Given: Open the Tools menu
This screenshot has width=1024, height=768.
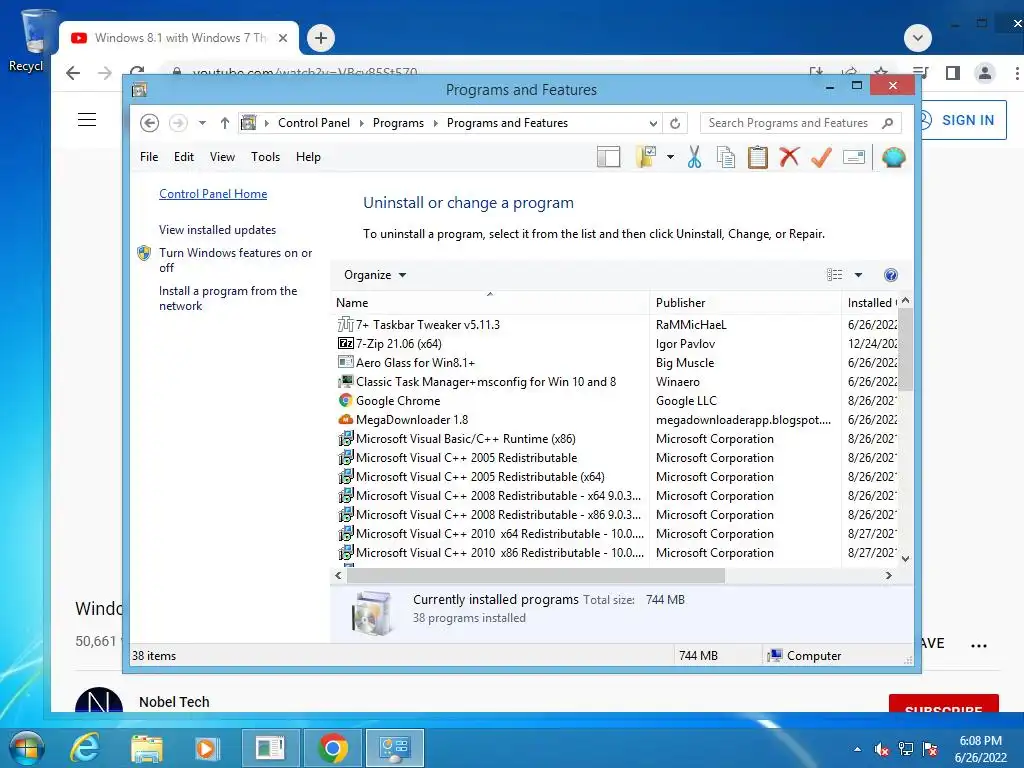Looking at the screenshot, I should pyautogui.click(x=265, y=157).
